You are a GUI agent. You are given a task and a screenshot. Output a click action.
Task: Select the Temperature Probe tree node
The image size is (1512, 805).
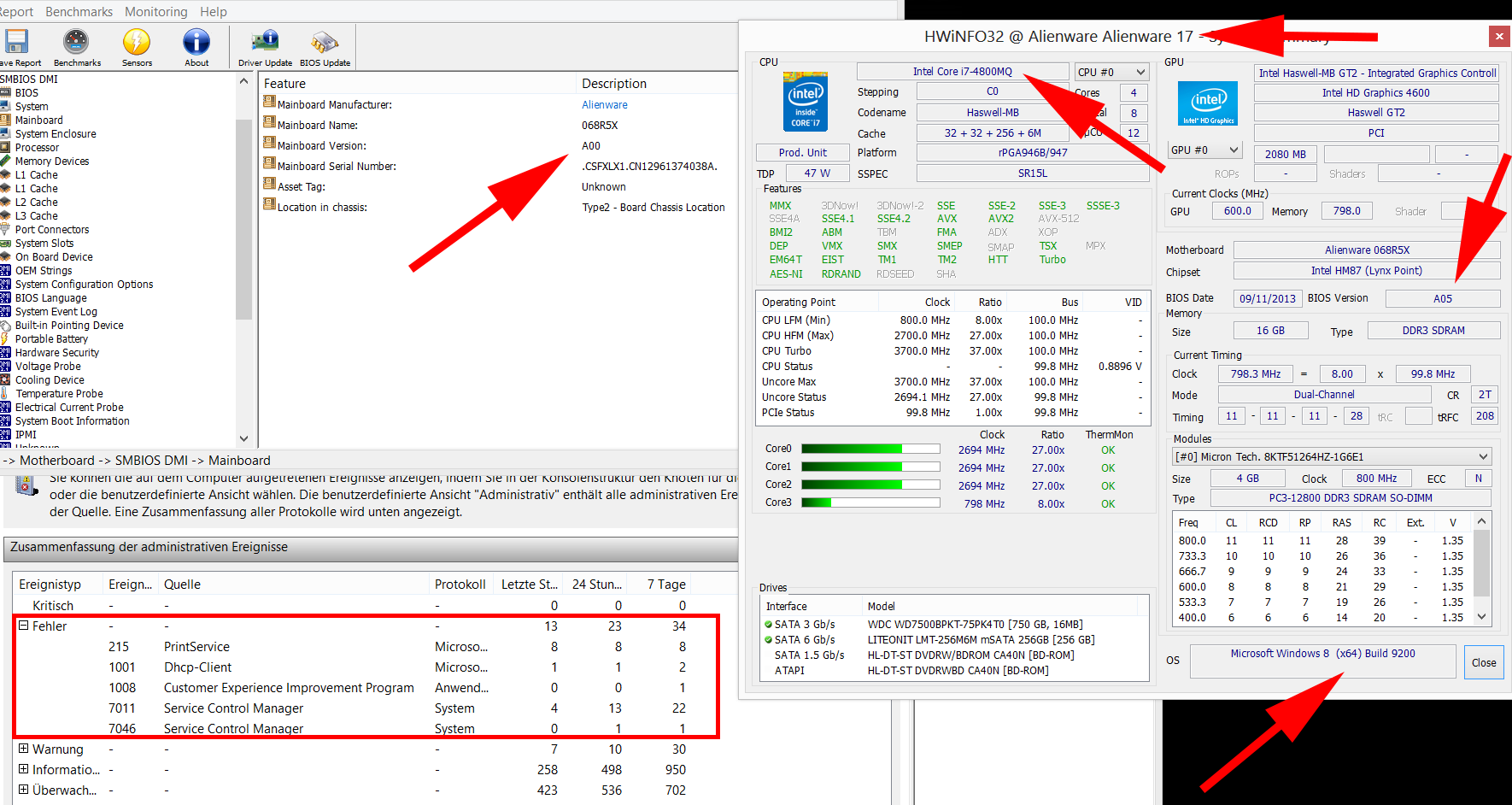tap(59, 394)
